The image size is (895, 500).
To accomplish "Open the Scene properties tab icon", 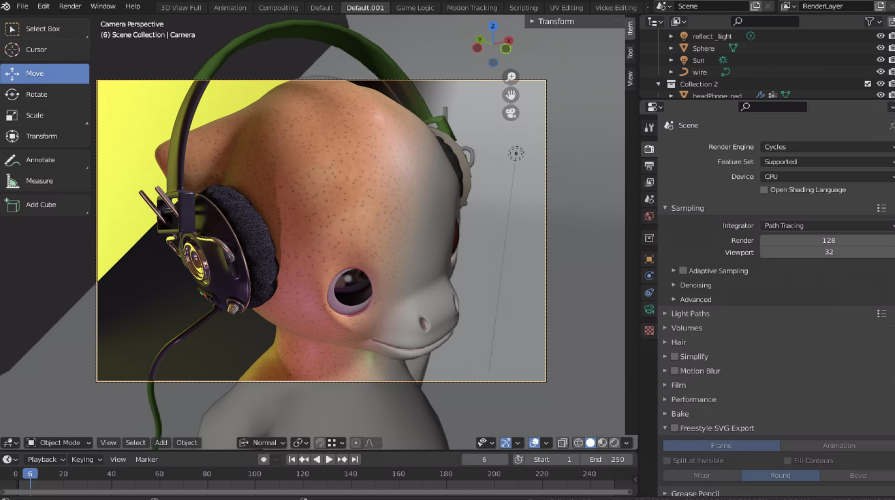I will 649,199.
